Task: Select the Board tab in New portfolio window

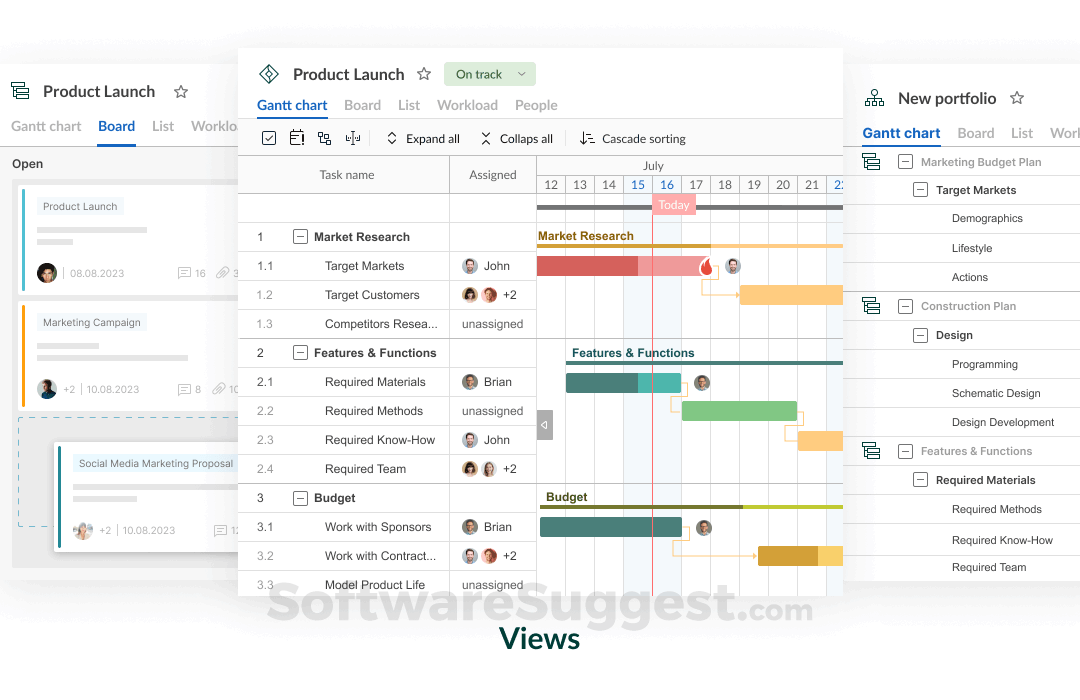Action: [975, 133]
